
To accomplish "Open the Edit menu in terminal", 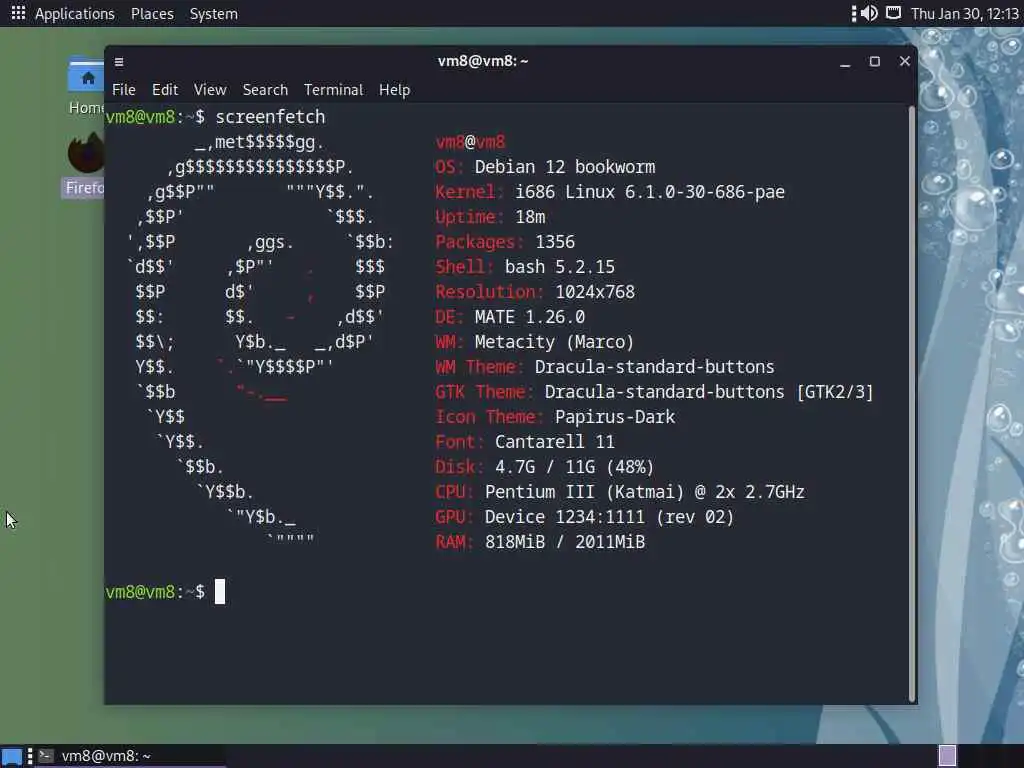I will pyautogui.click(x=165, y=89).
